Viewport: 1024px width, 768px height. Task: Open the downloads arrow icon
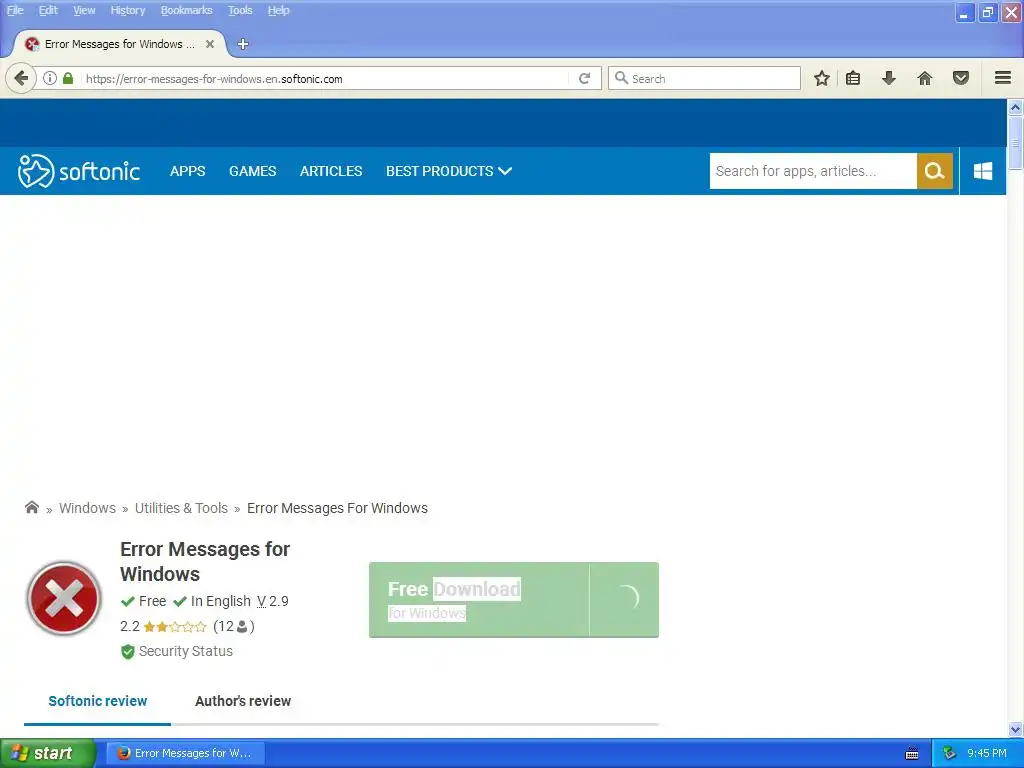(x=889, y=78)
